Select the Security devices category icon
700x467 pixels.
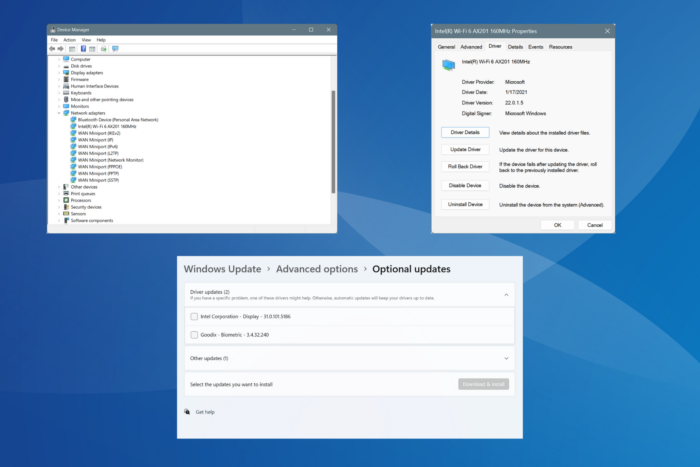(66, 207)
